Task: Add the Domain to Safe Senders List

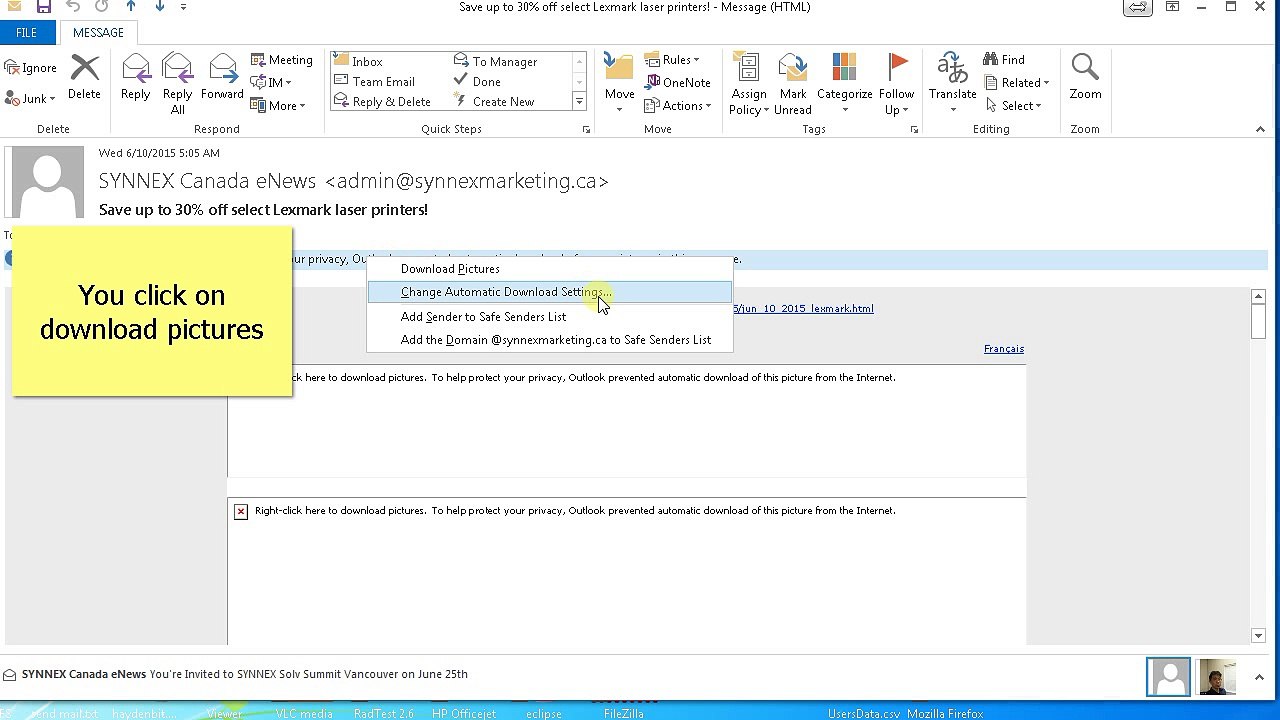Action: 550,340
